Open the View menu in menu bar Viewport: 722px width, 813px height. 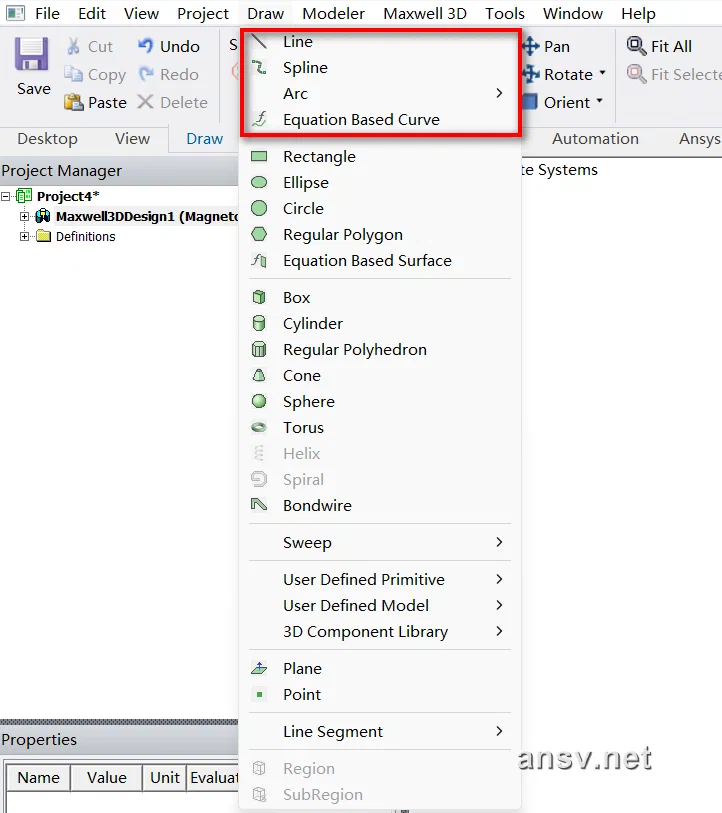pyautogui.click(x=141, y=13)
